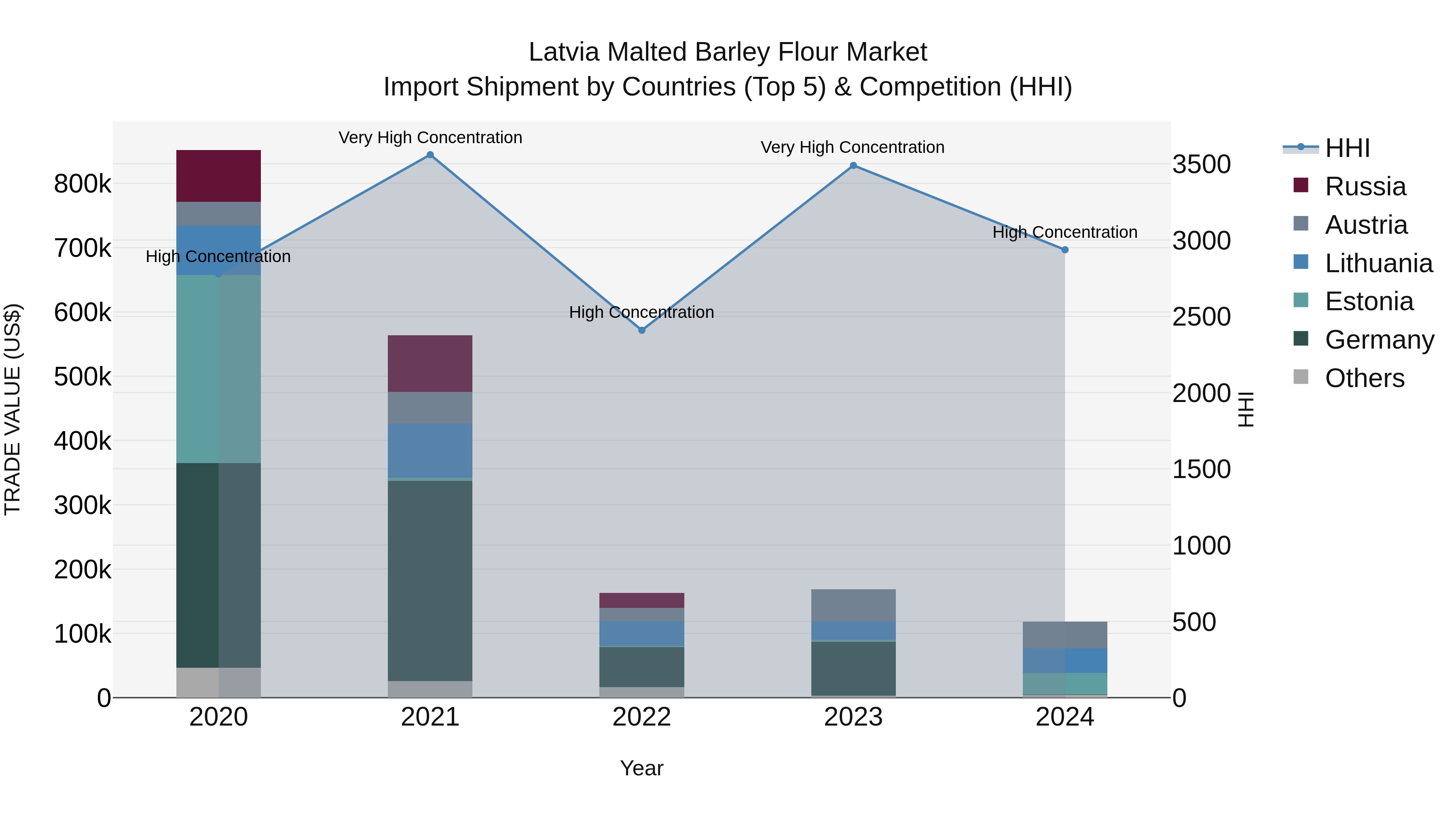Click the 'Very High Concentration' annotation above 2023
The image size is (1456, 819).
852,147
